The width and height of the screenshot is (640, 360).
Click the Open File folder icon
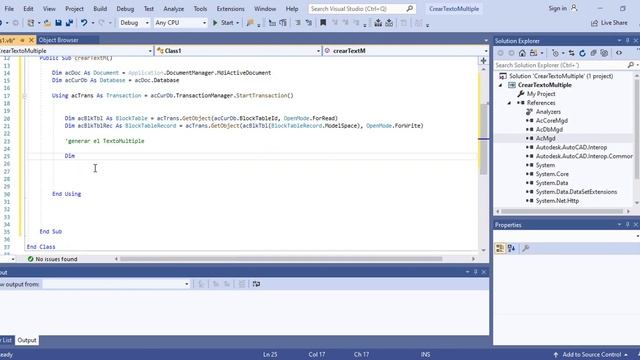pyautogui.click(x=47, y=23)
